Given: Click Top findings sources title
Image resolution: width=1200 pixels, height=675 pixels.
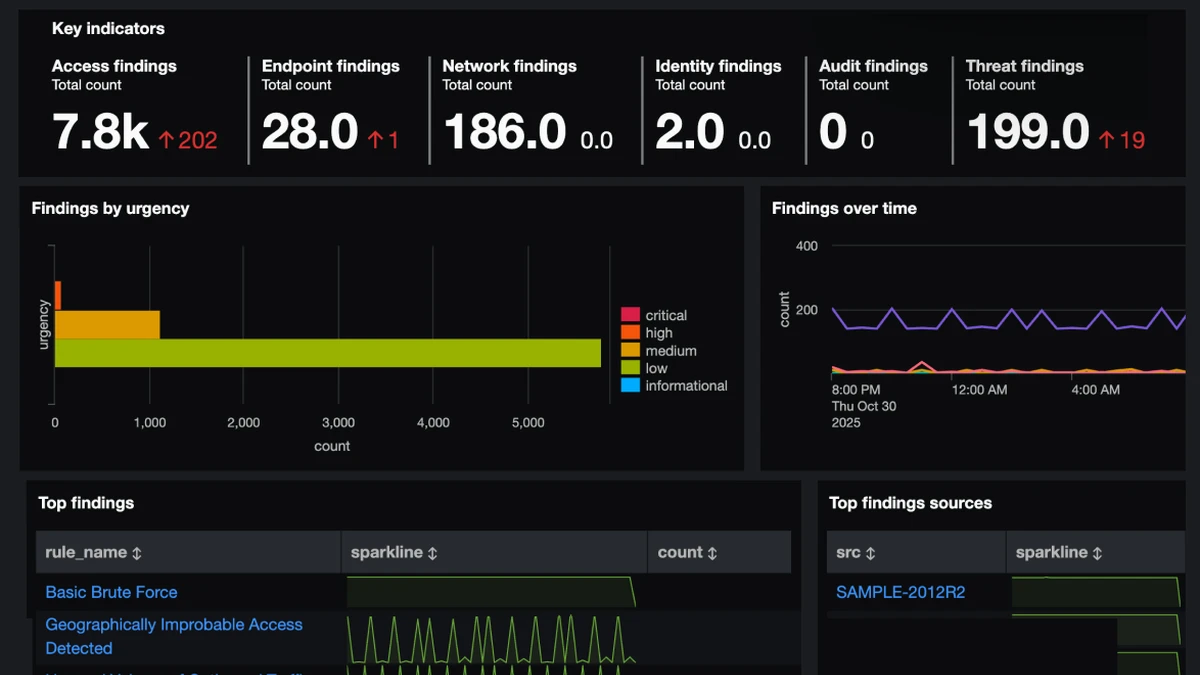Looking at the screenshot, I should [910, 503].
